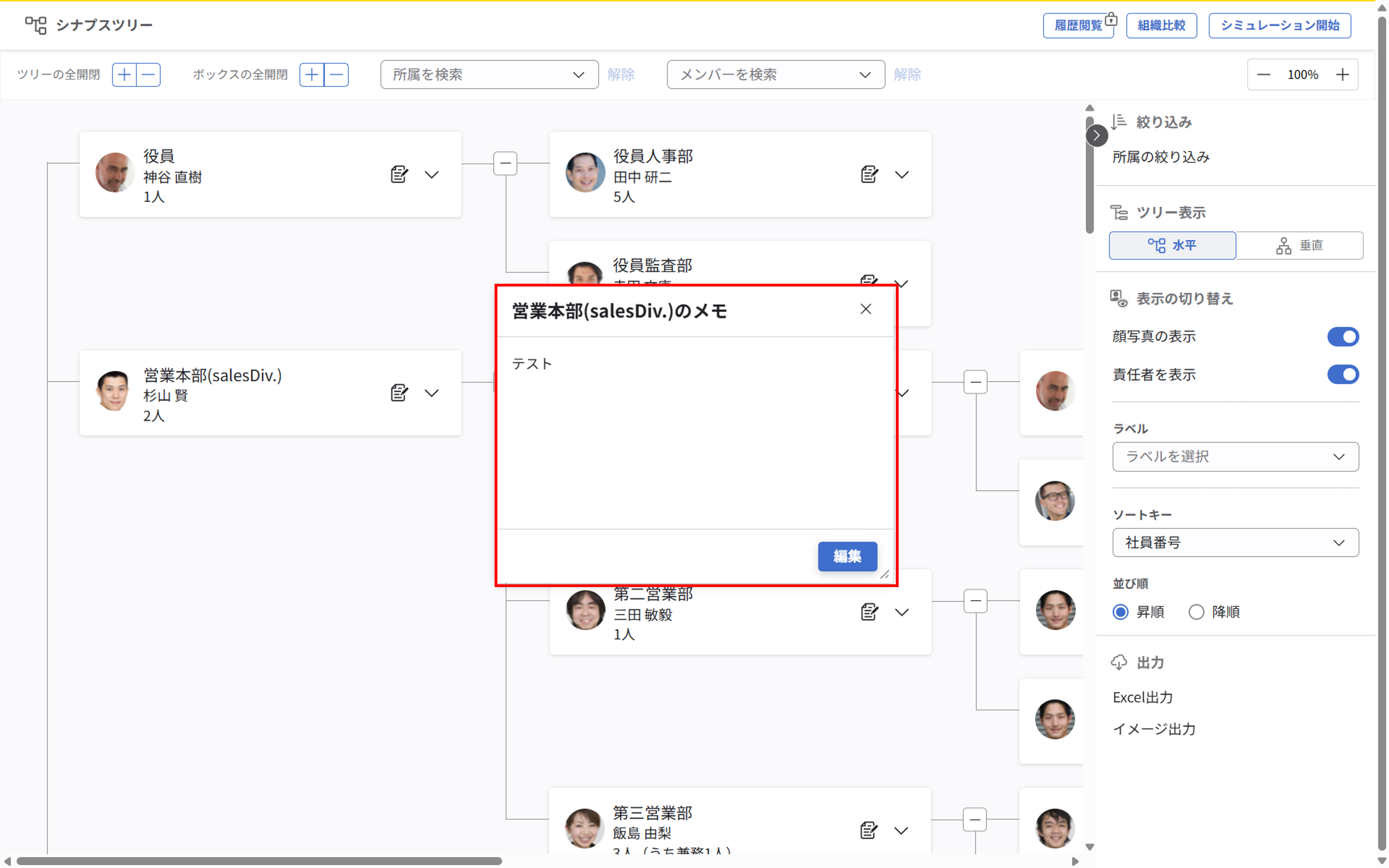This screenshot has height=868, width=1389.
Task: Click the 絞り込み filter icon
Action: pyautogui.click(x=1119, y=122)
